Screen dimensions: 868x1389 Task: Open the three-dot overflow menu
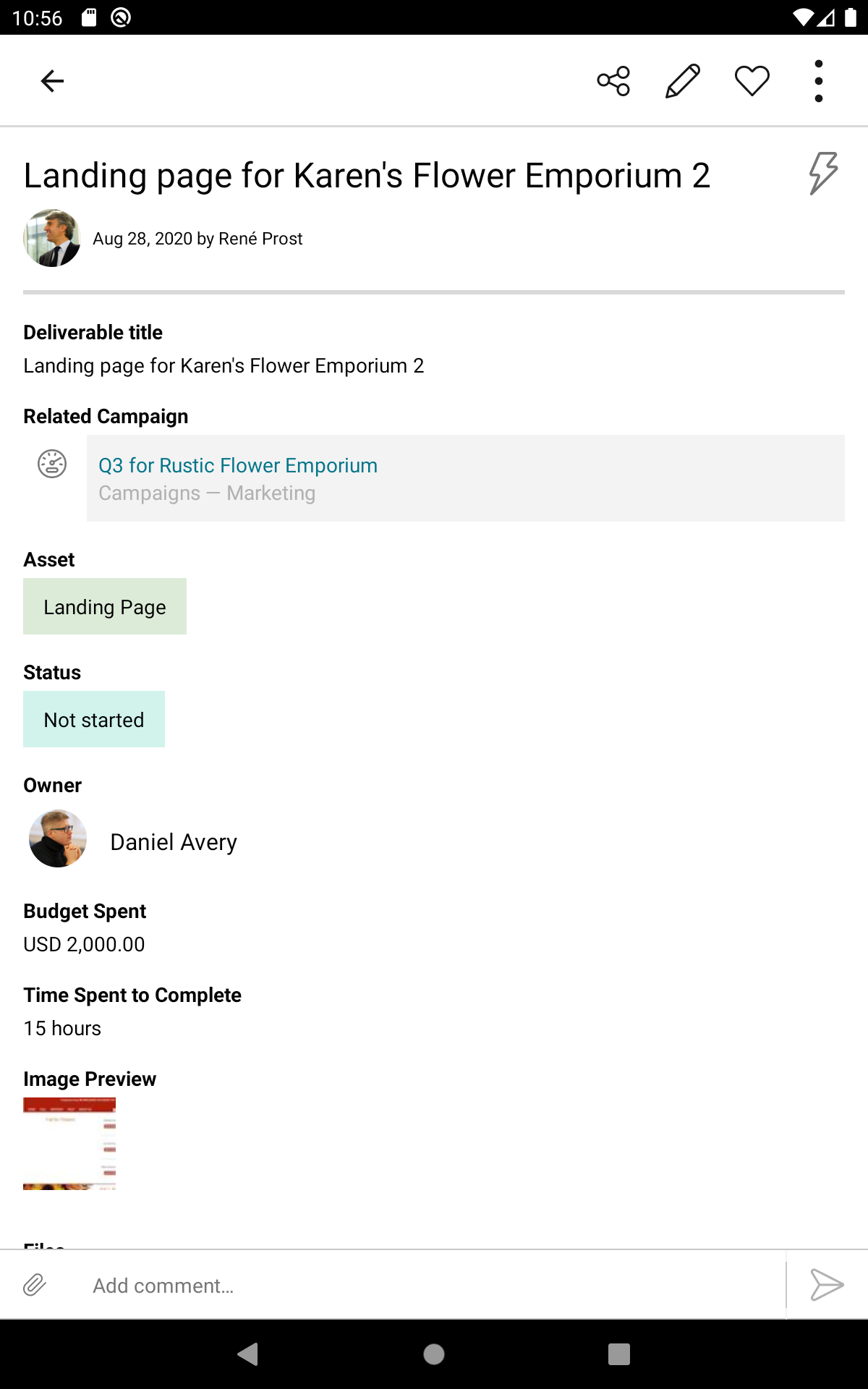pyautogui.click(x=819, y=81)
